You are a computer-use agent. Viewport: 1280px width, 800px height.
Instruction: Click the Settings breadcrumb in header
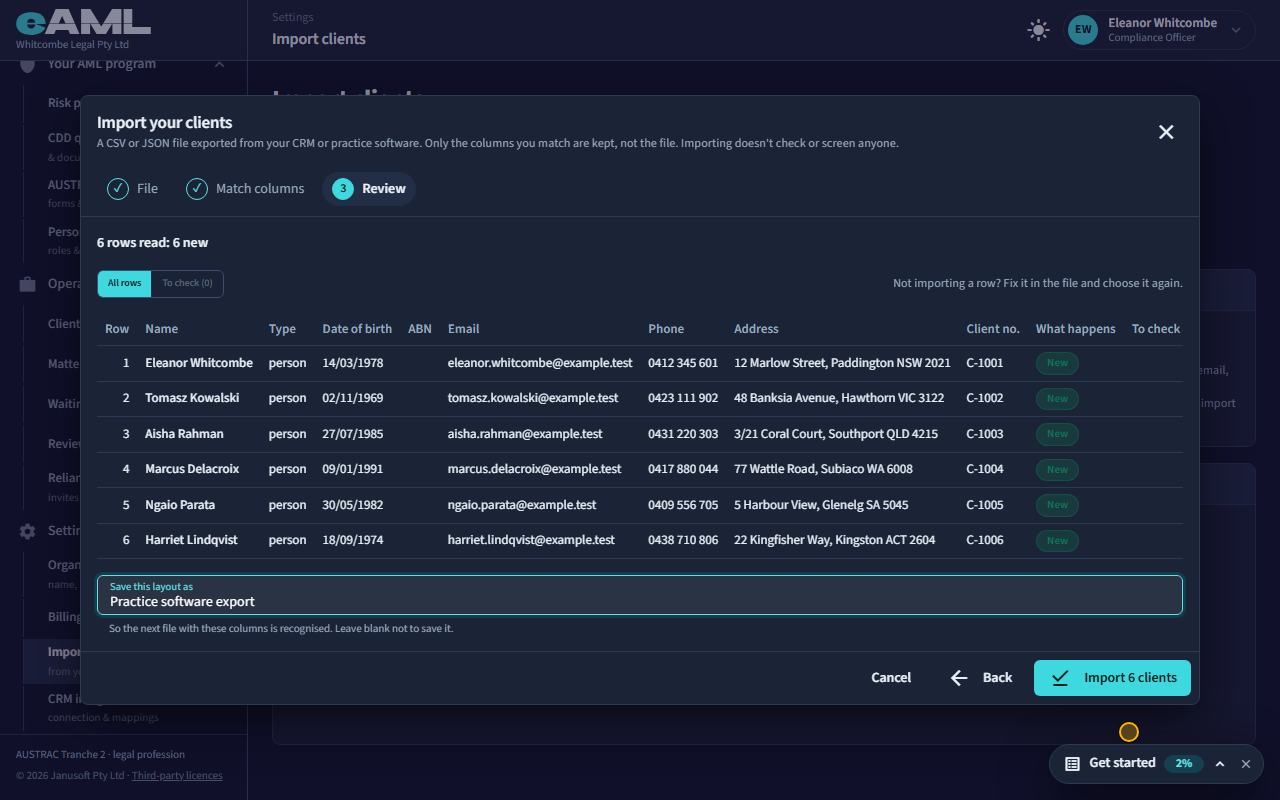[293, 17]
